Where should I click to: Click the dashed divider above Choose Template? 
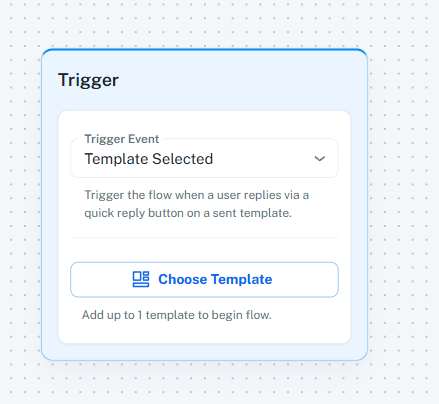204,238
